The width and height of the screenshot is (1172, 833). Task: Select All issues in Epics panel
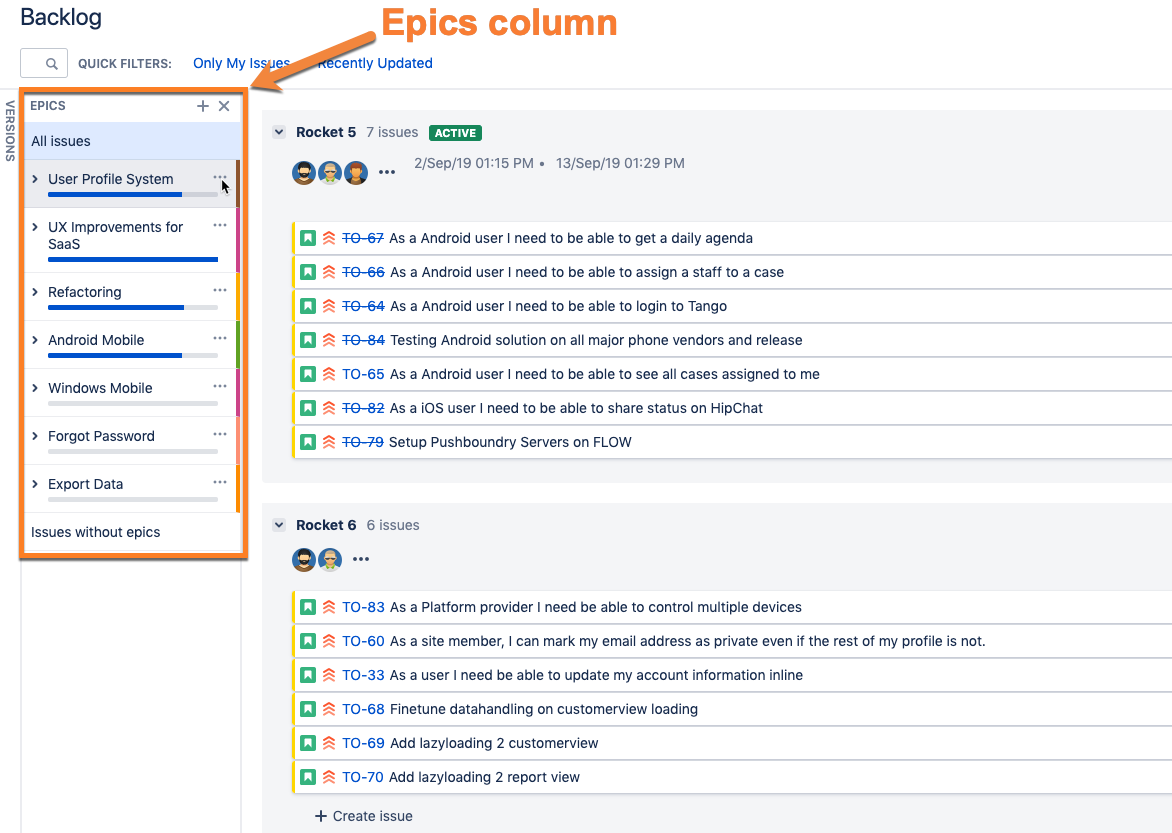pos(61,141)
